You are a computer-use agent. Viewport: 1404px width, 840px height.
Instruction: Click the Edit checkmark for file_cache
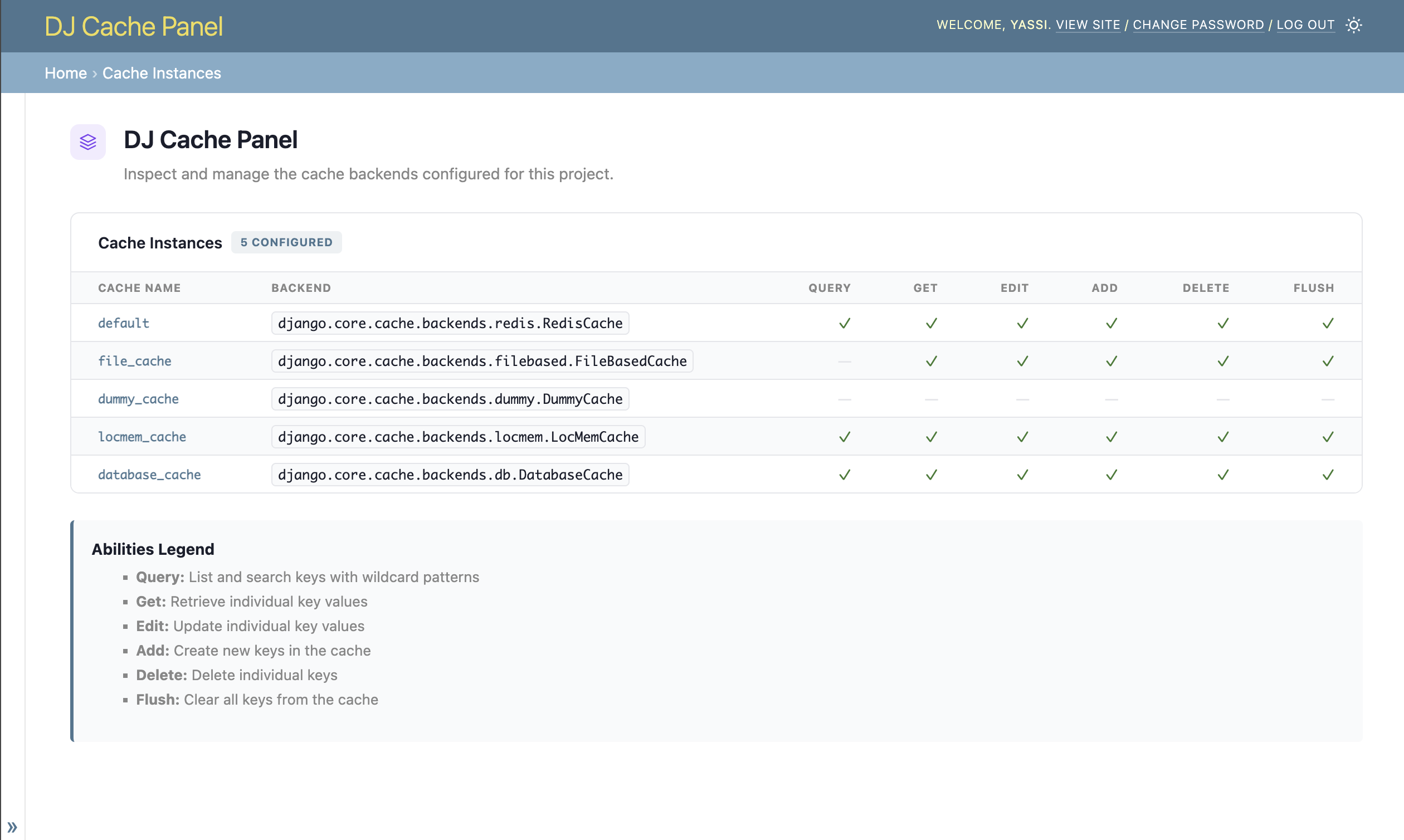coord(1022,361)
